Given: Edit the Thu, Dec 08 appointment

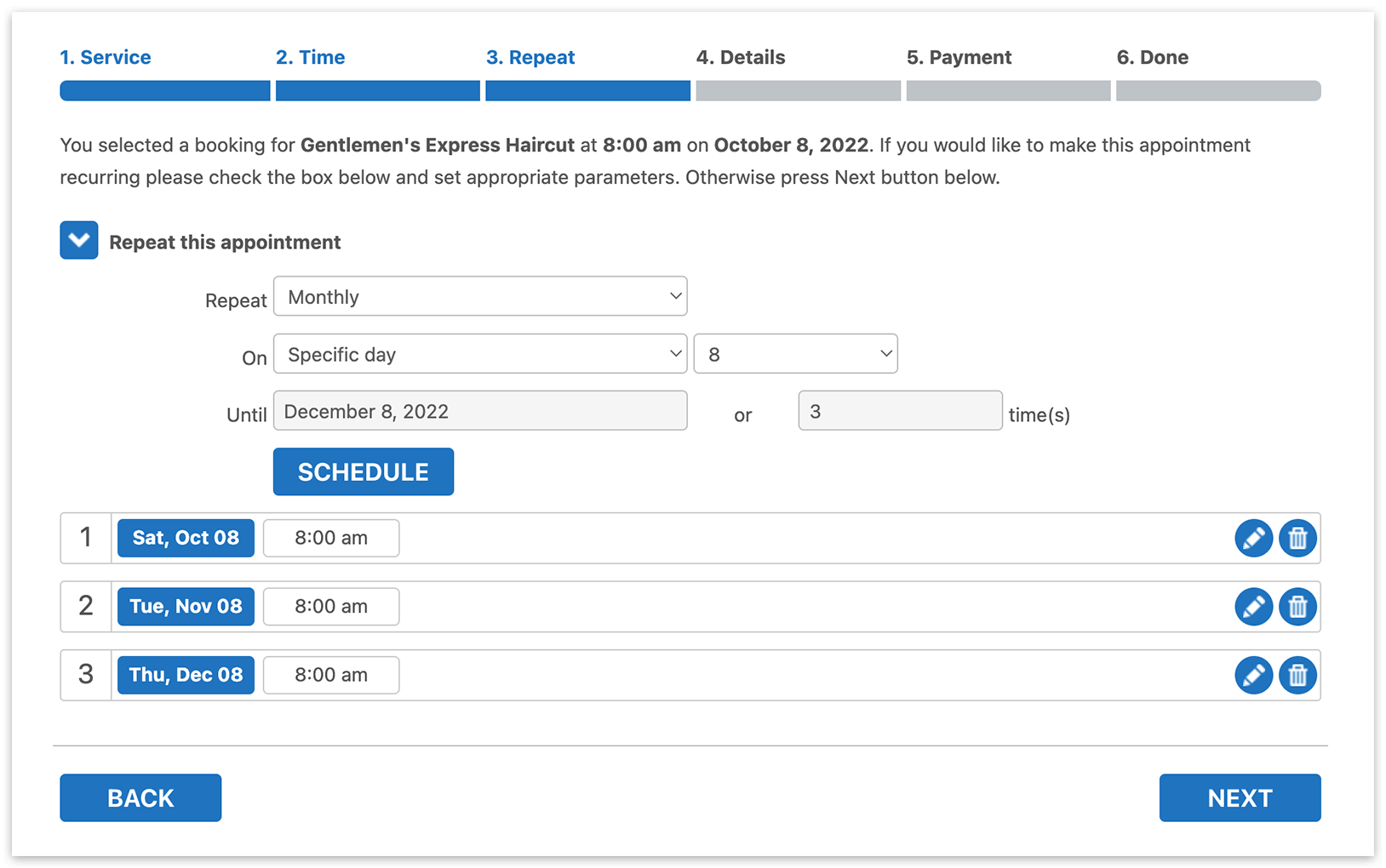Looking at the screenshot, I should (1253, 675).
